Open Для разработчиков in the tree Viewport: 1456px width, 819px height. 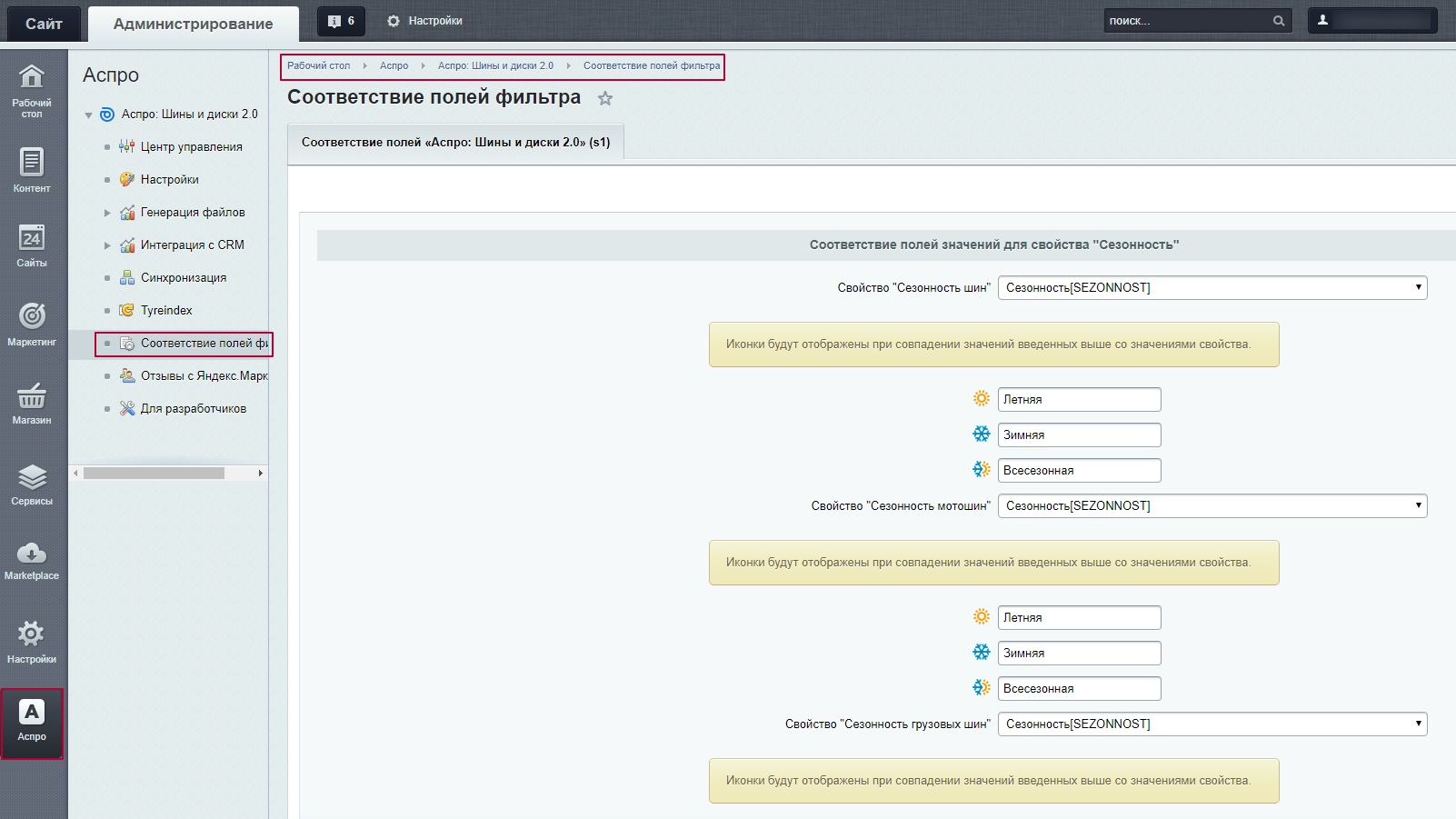point(194,408)
